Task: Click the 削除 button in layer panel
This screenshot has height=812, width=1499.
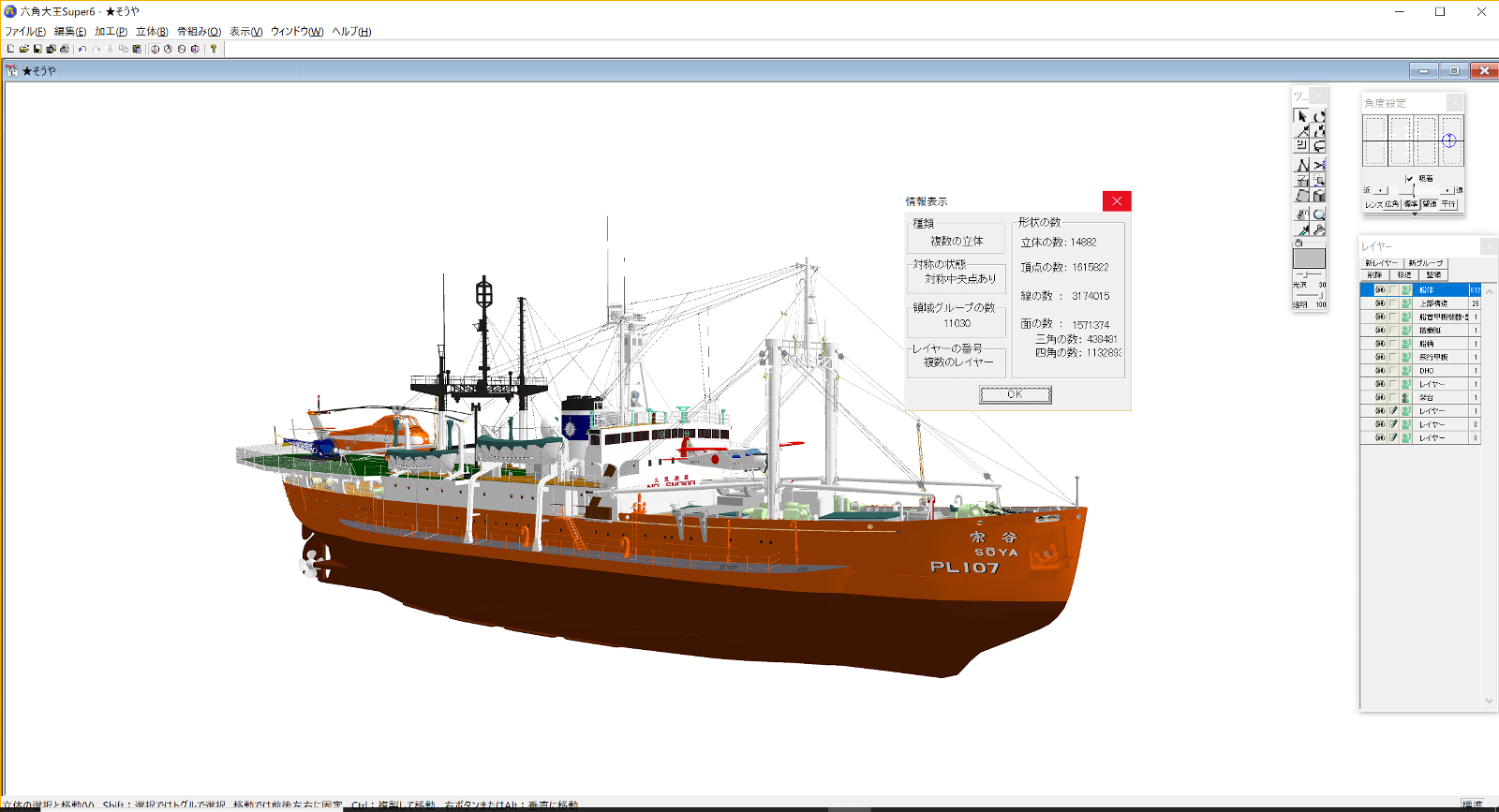Action: 1374,275
